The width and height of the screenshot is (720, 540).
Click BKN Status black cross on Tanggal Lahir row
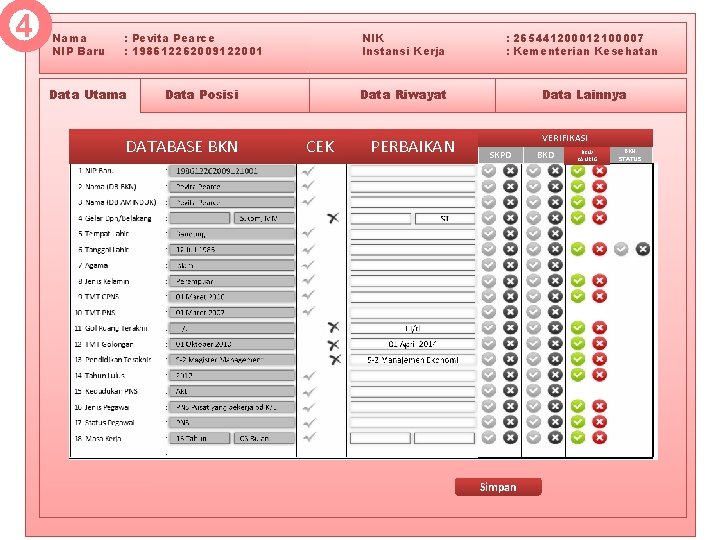(642, 249)
